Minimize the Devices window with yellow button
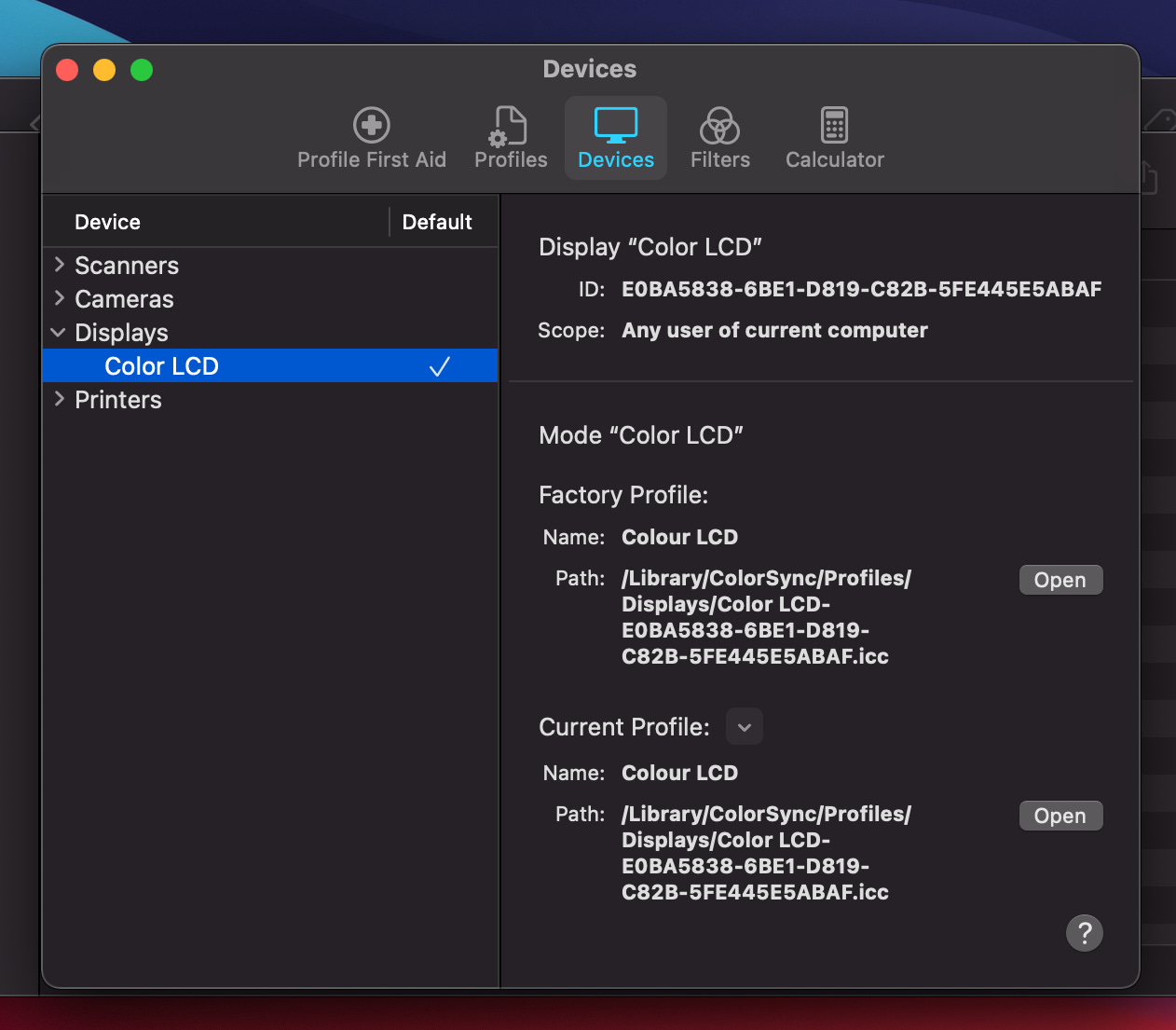Viewport: 1176px width, 1030px height. click(104, 70)
